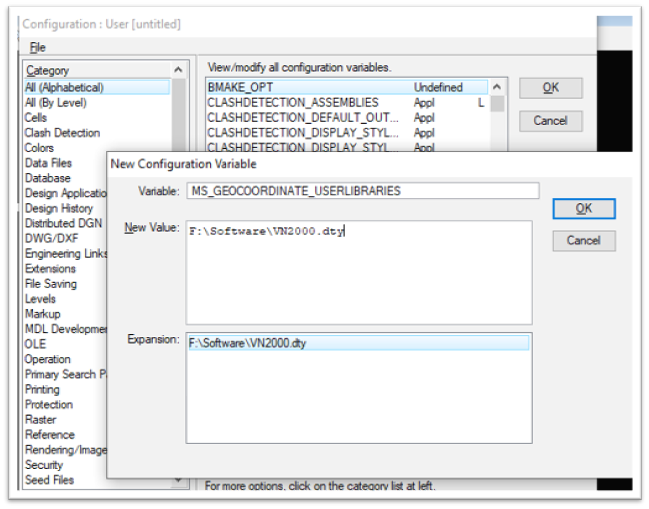Pick the Colors category
Image resolution: width=649 pixels, height=509 pixels.
39,148
